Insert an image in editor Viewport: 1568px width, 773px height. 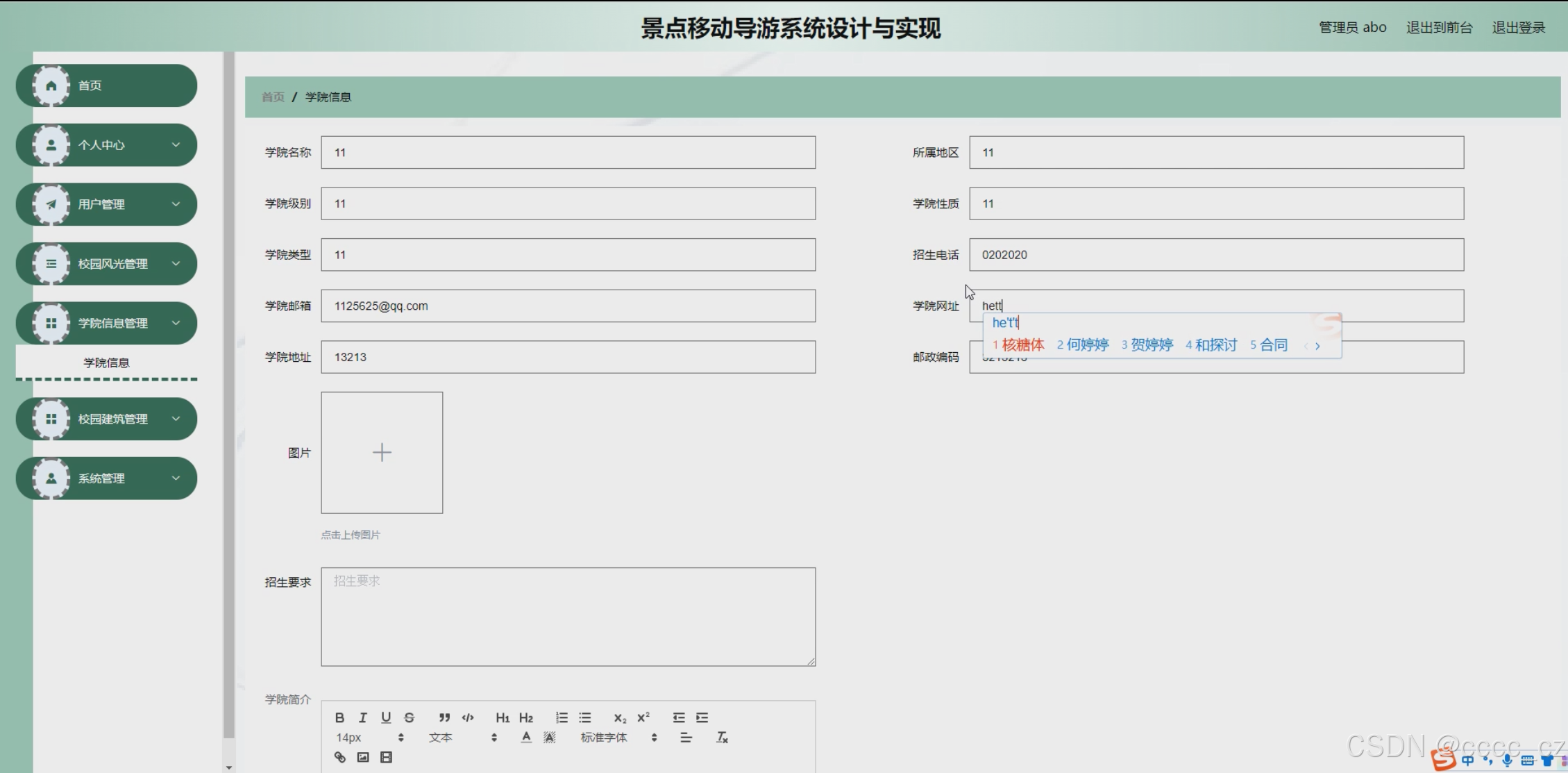[363, 757]
